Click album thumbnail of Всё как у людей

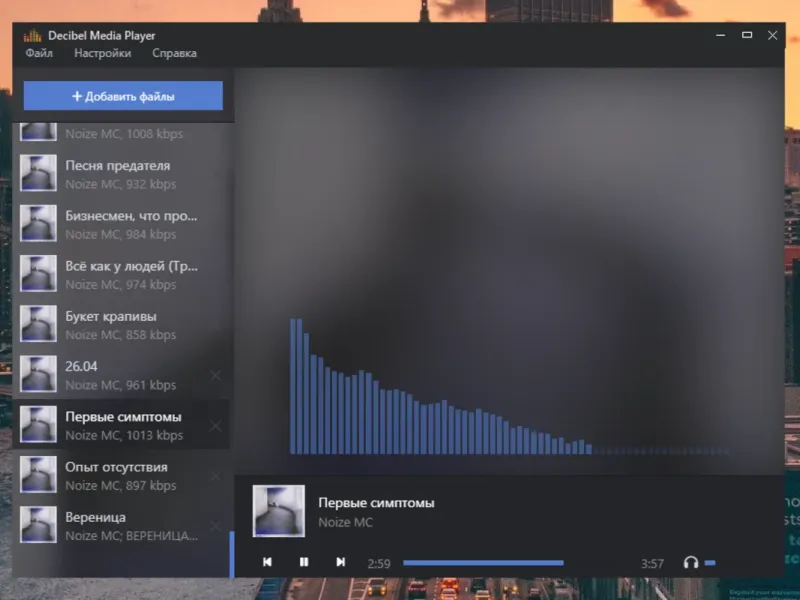click(38, 274)
